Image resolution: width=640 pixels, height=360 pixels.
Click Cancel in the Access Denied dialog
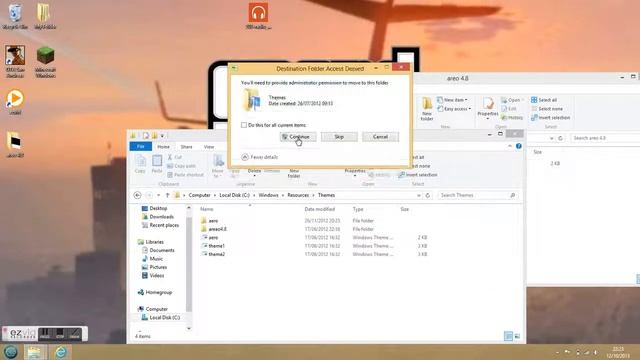(x=380, y=137)
